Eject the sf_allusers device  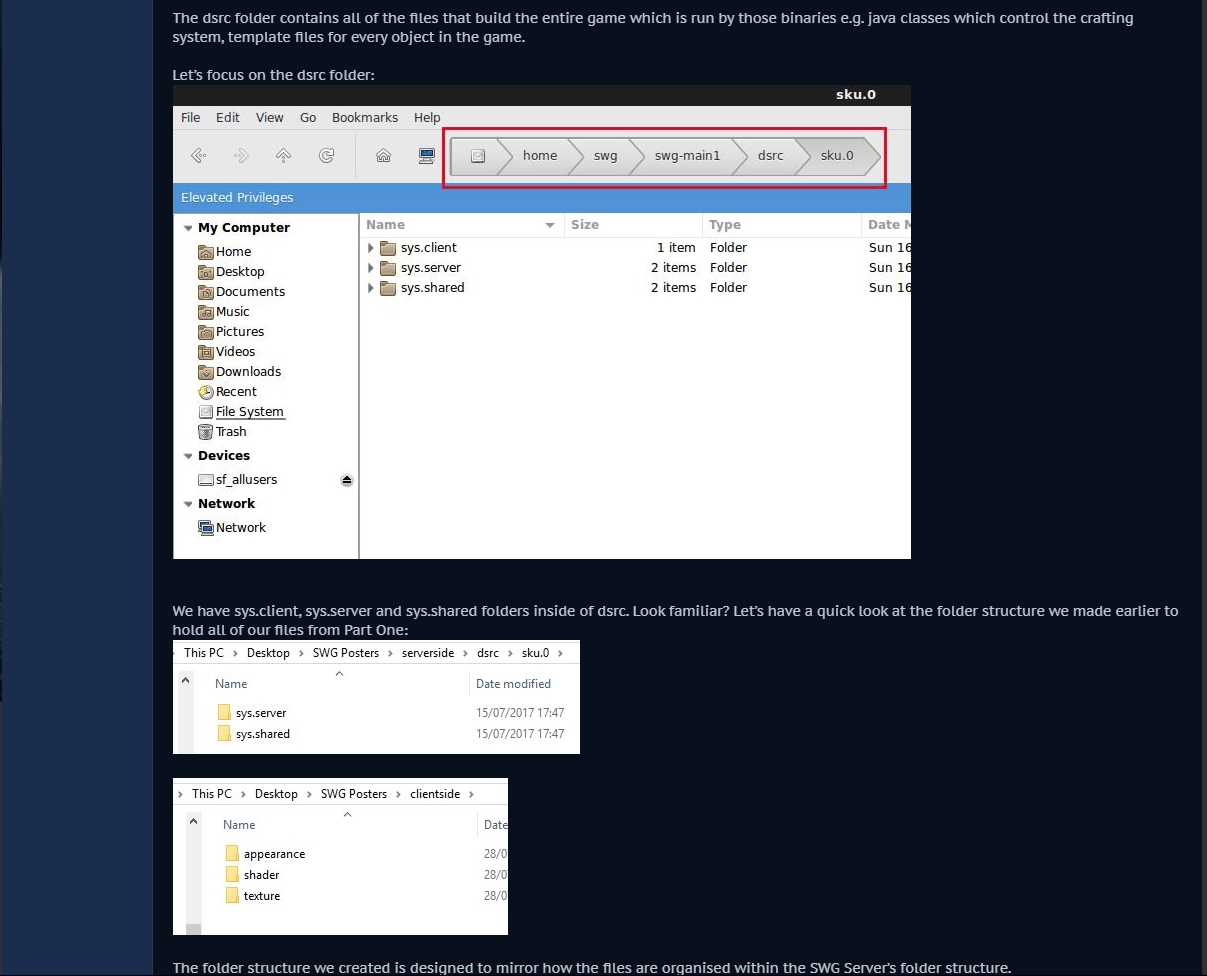pyautogui.click(x=347, y=480)
